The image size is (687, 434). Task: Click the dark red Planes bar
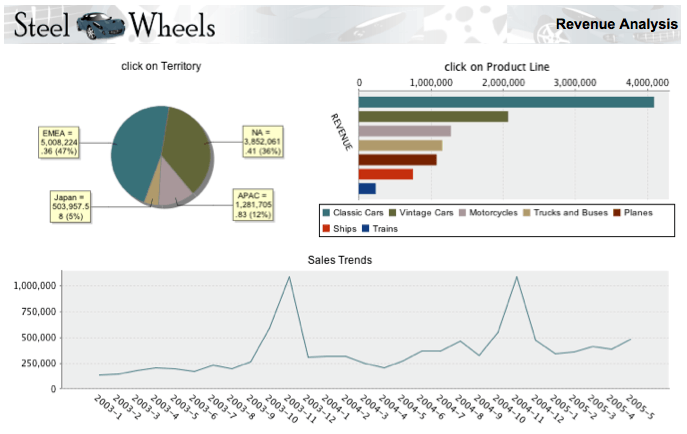397,160
